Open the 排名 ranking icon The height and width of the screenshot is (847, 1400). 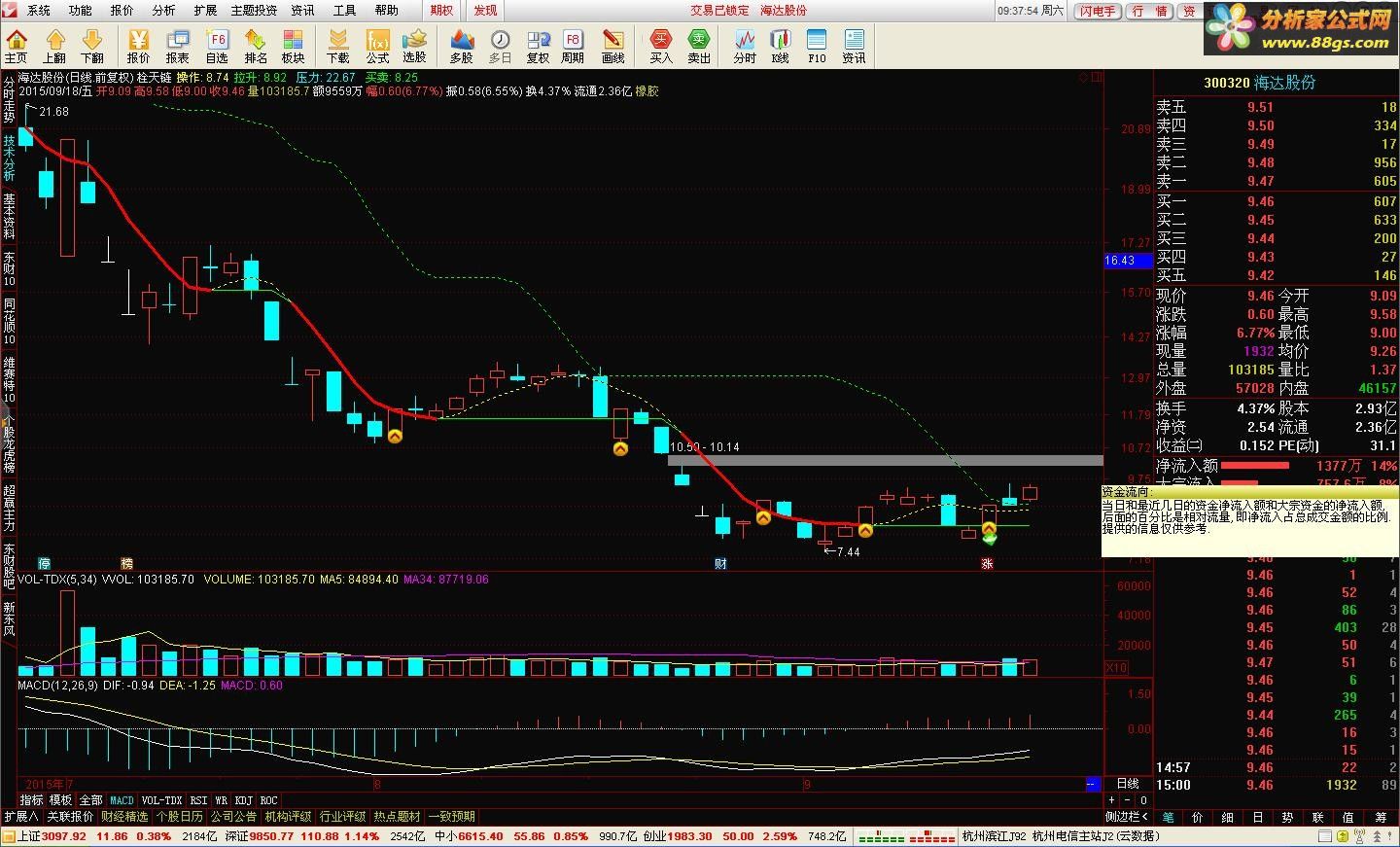(x=255, y=46)
